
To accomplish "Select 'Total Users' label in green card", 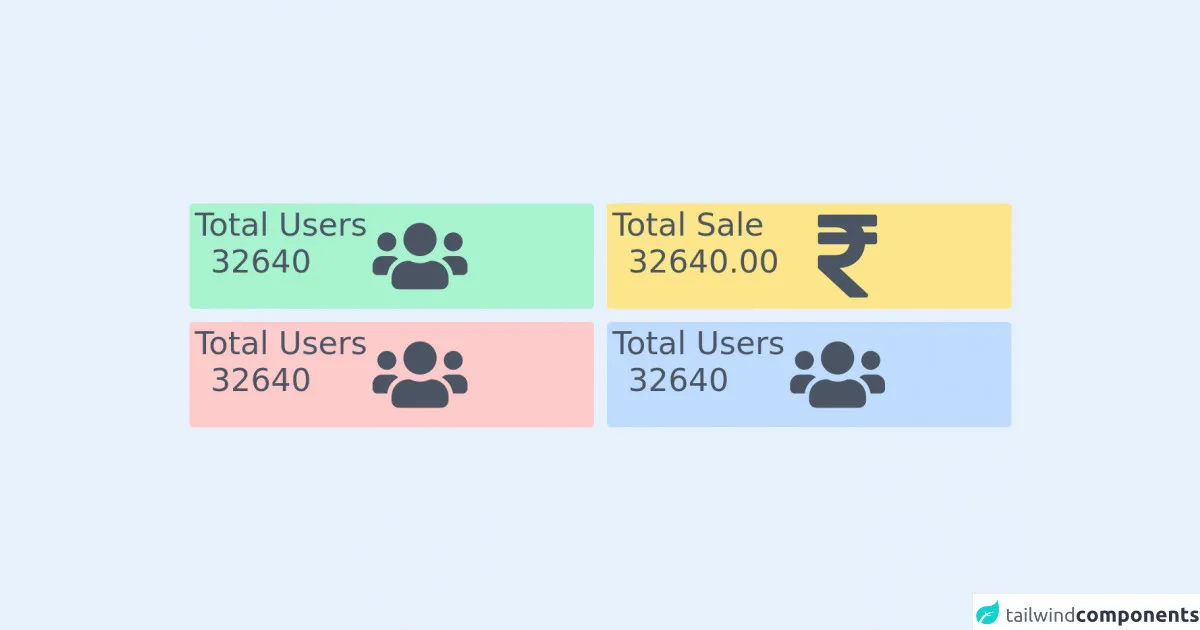I will (x=281, y=225).
